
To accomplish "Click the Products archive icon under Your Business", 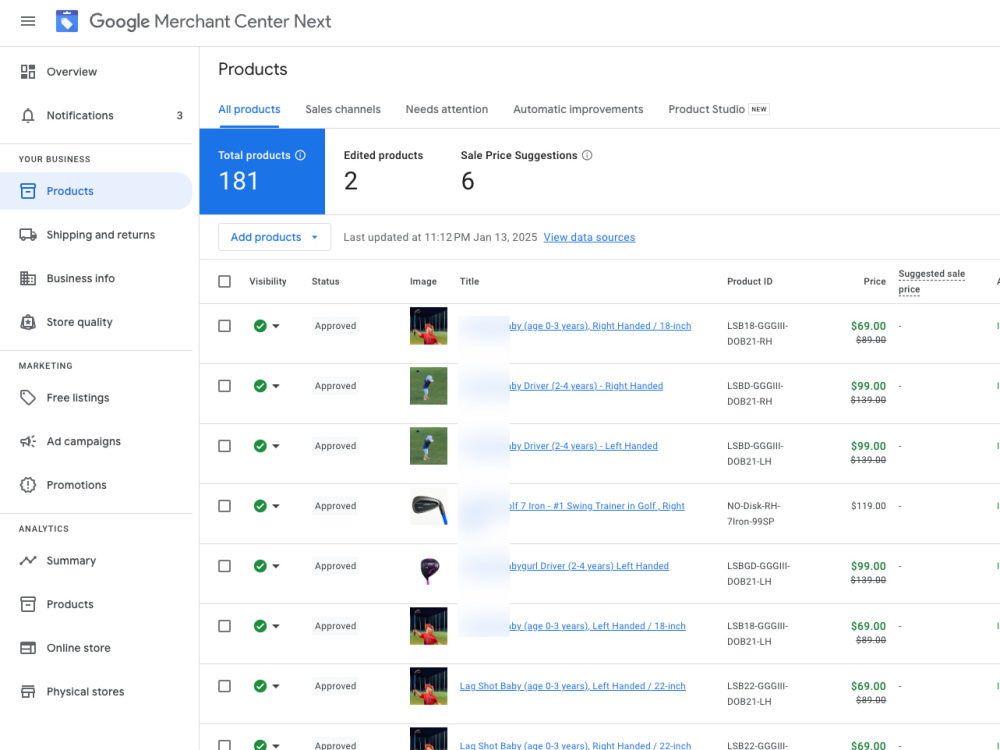I will pyautogui.click(x=28, y=191).
